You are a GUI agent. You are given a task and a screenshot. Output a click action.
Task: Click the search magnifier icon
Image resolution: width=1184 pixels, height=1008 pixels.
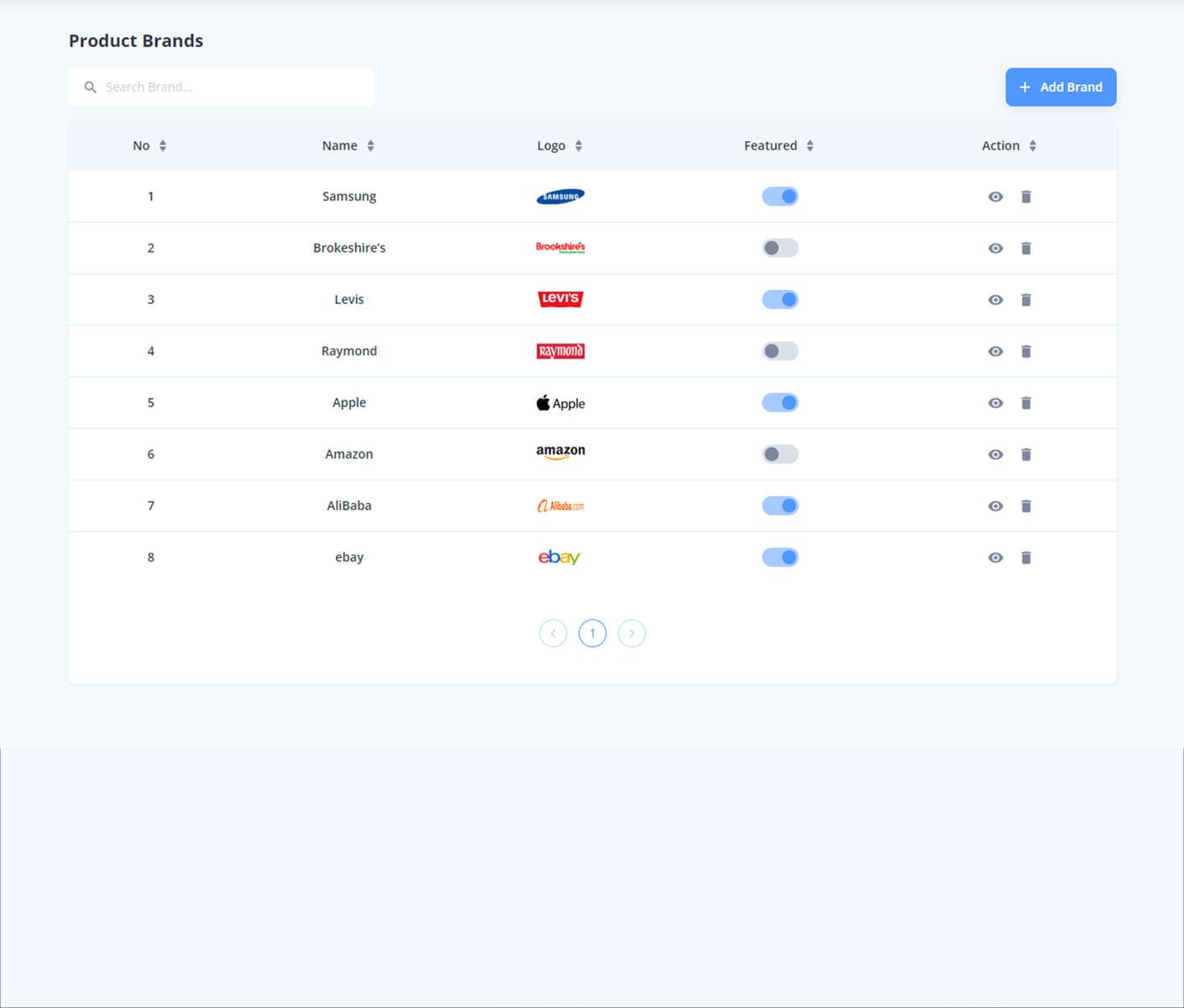pos(90,87)
